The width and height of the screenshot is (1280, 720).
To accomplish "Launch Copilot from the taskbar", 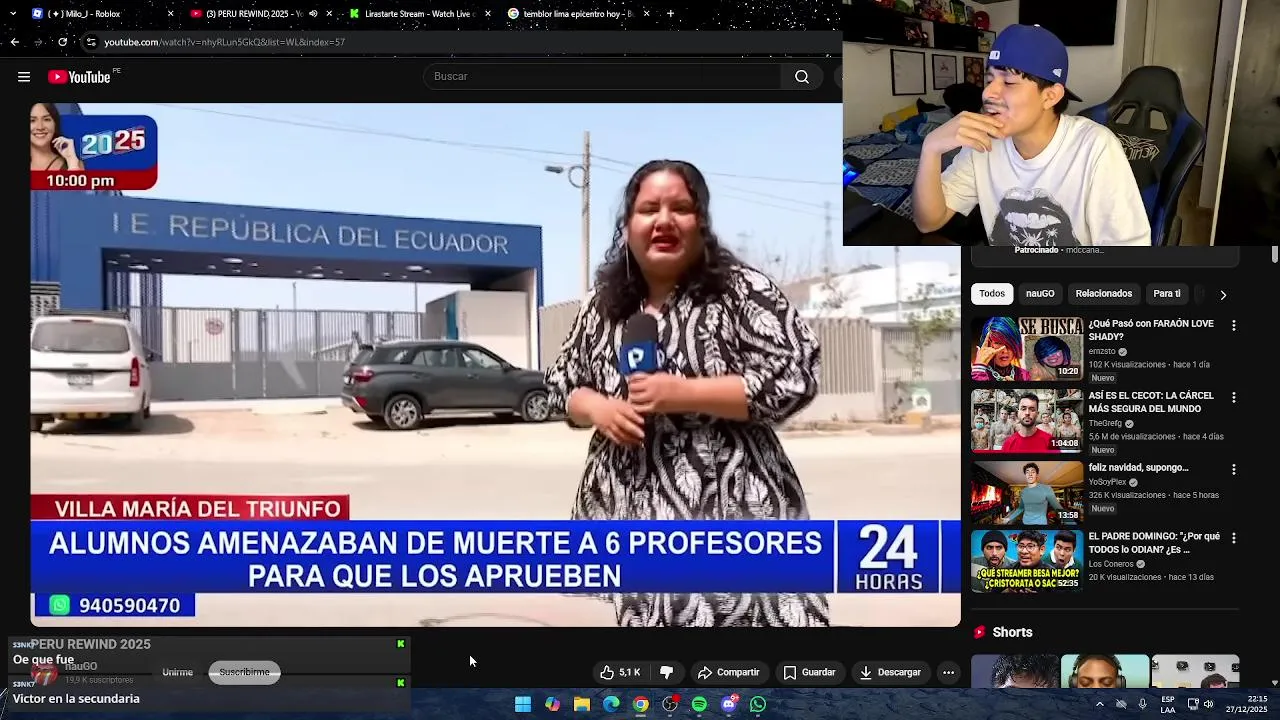I will 552,704.
